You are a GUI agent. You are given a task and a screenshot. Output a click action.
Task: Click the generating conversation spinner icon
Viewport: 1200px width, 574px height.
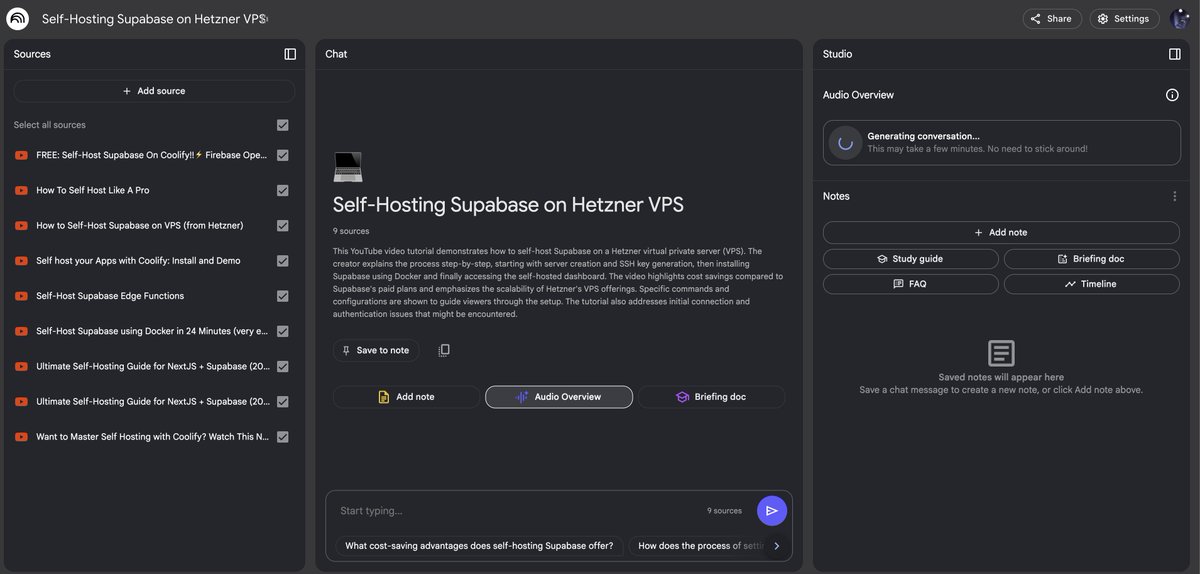[845, 142]
